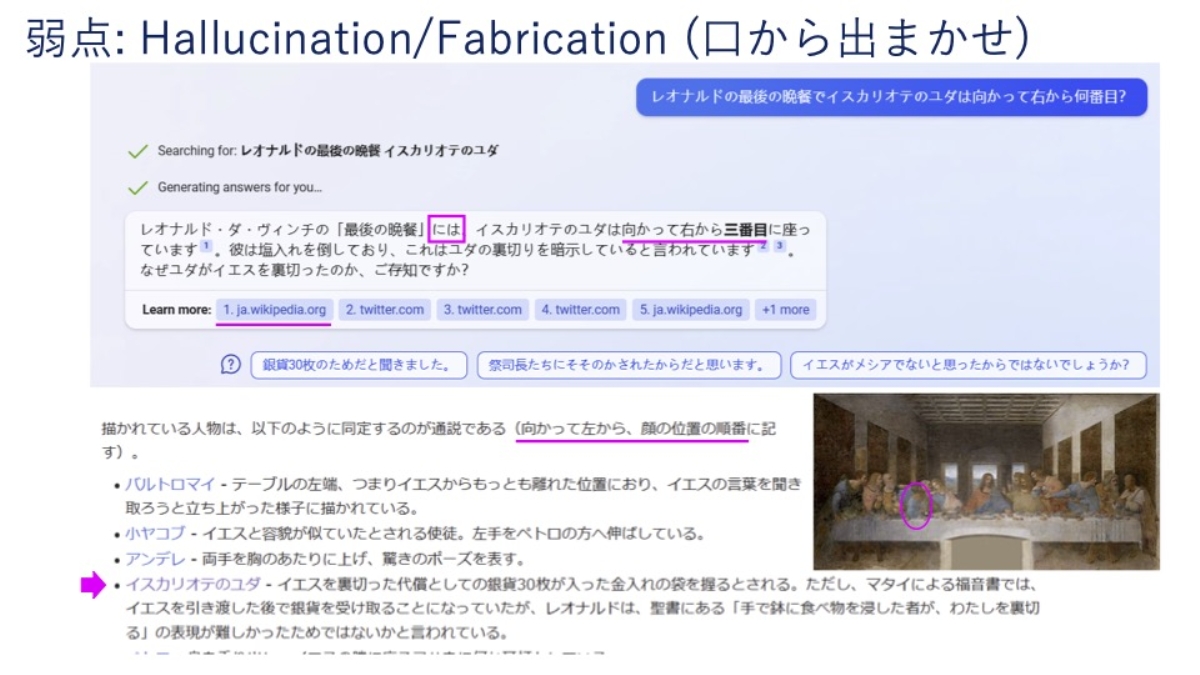Open the "2. twitter.com" reference link
Screen dimensions: 1200x675
point(386,311)
